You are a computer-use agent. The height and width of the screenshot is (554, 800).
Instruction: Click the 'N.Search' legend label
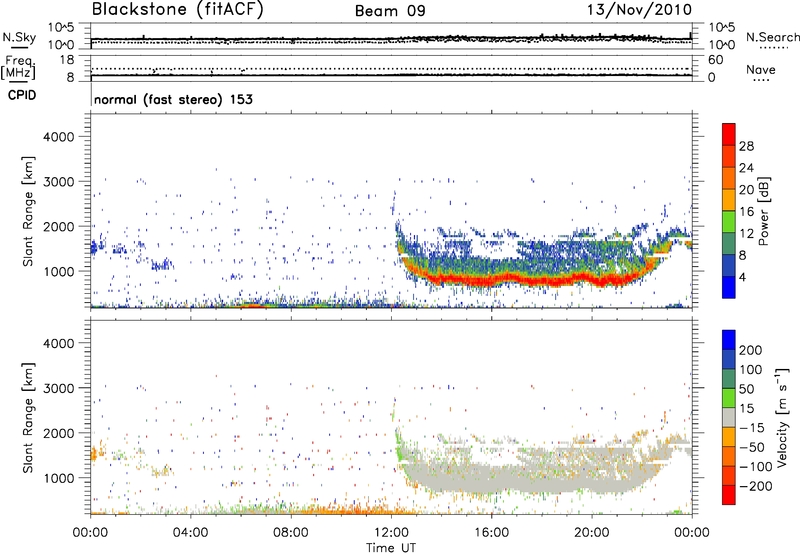tap(772, 37)
